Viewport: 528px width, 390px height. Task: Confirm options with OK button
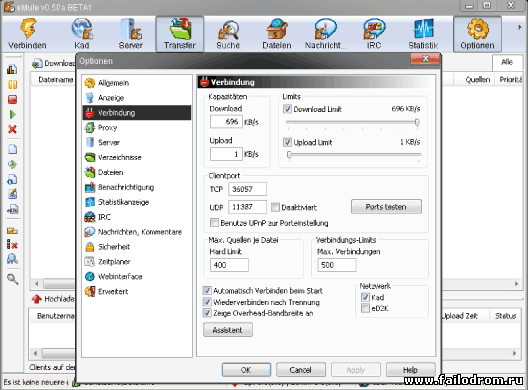coord(246,370)
